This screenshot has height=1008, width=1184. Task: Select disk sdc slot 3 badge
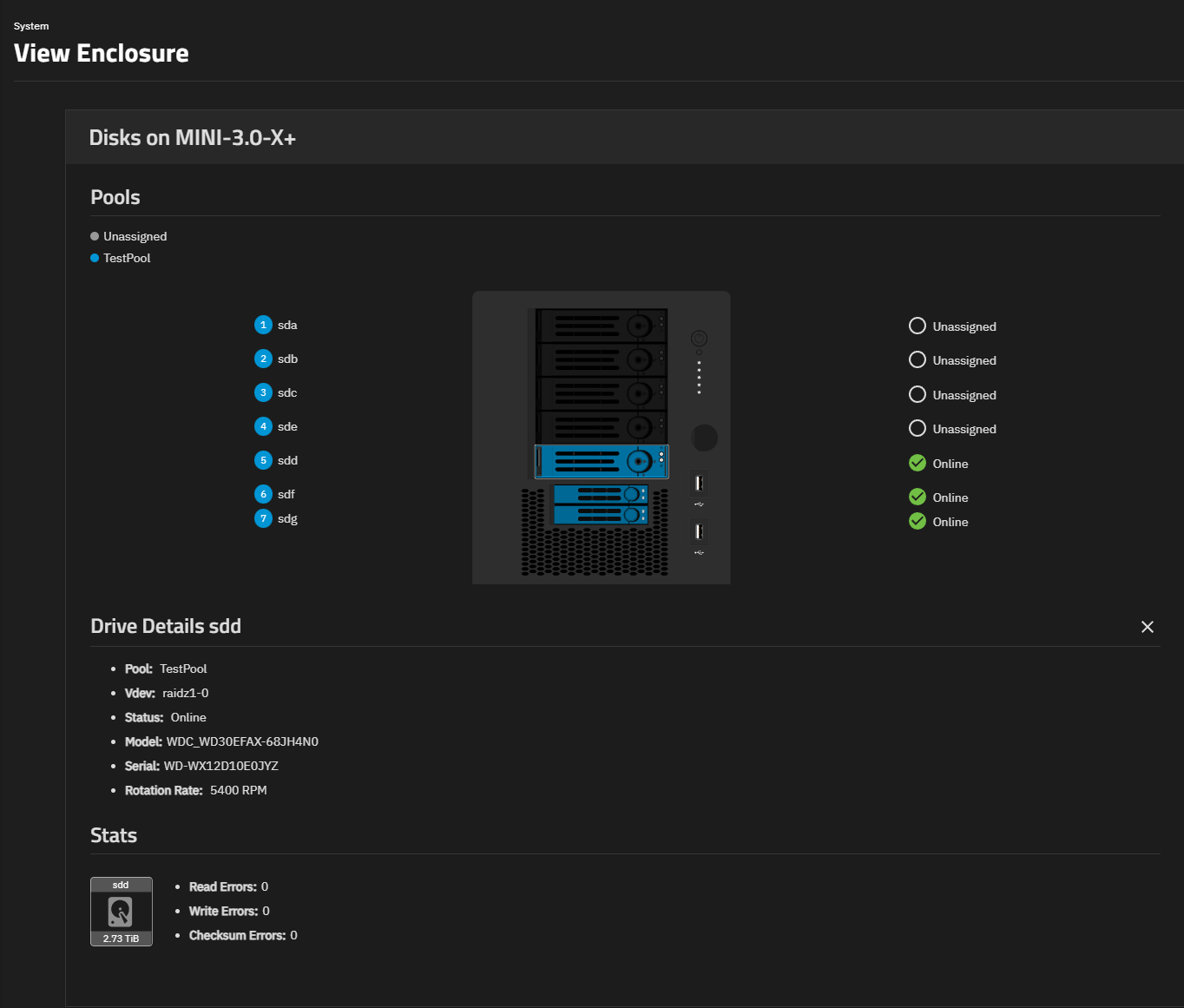pyautogui.click(x=263, y=392)
